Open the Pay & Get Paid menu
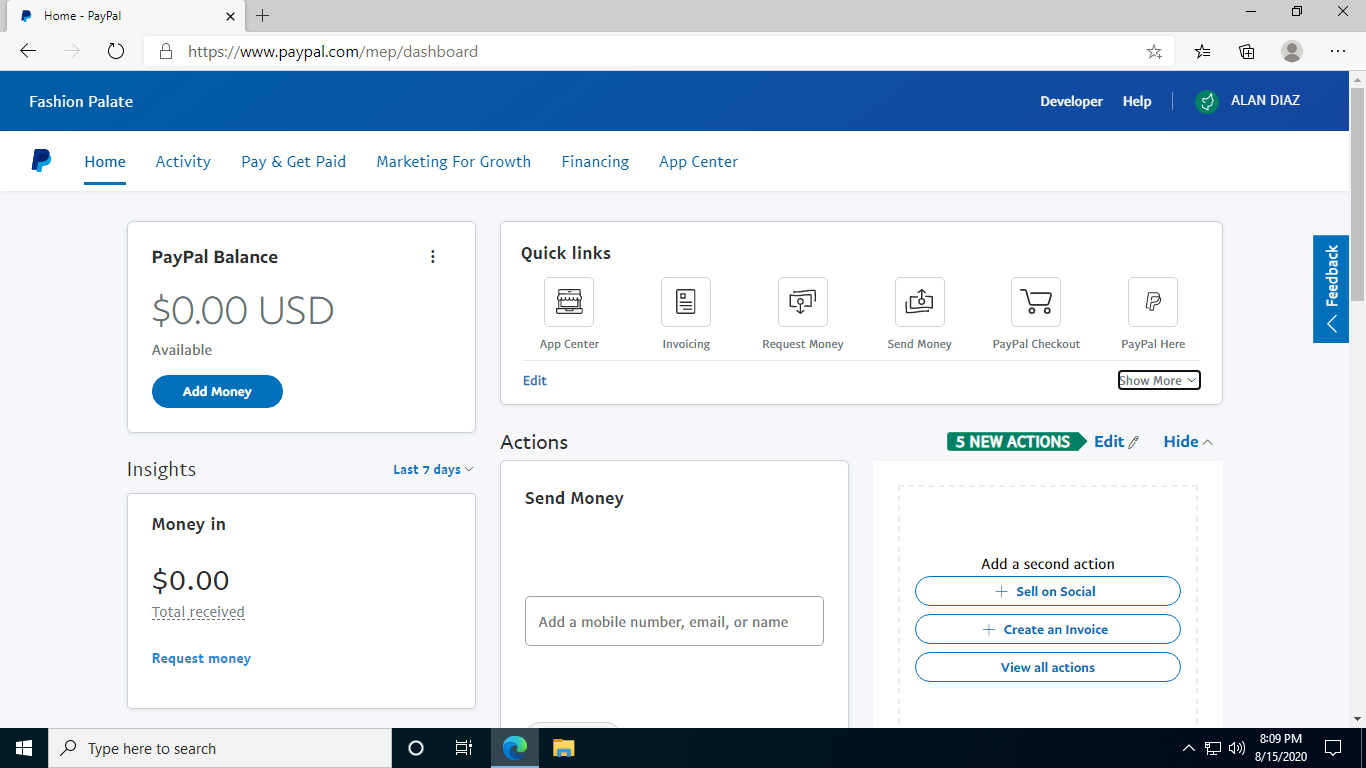 point(294,162)
